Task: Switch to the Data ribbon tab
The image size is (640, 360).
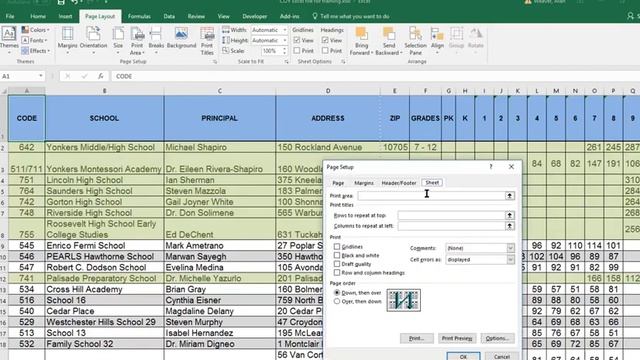Action: pos(169,16)
